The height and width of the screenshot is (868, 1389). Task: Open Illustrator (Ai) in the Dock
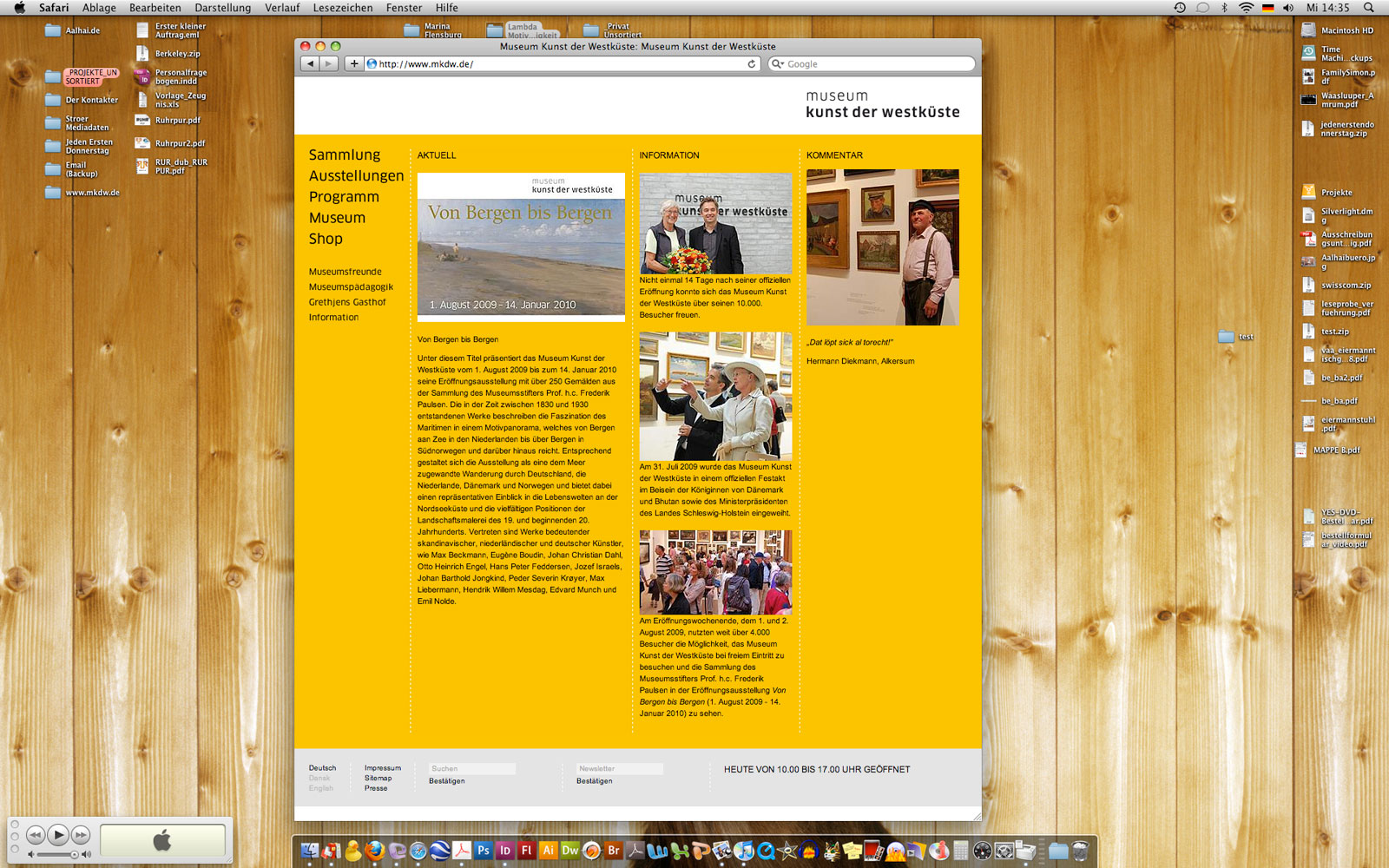548,851
